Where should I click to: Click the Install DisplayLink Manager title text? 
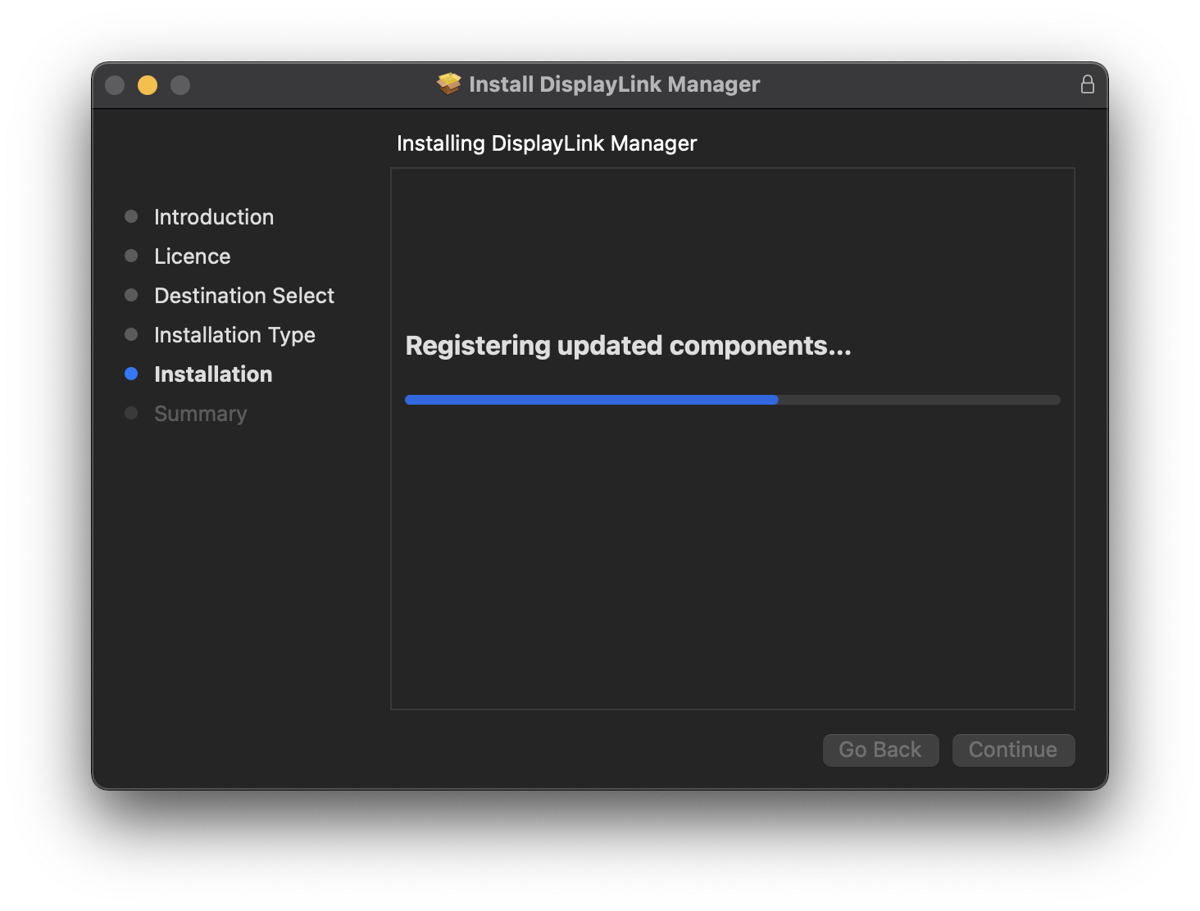[615, 84]
